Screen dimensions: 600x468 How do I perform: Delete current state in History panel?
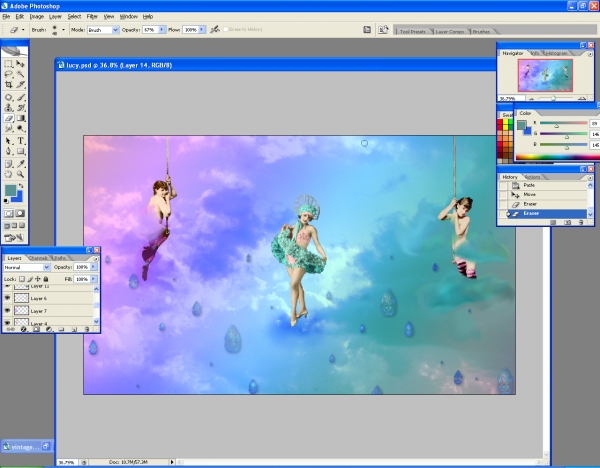click(581, 222)
